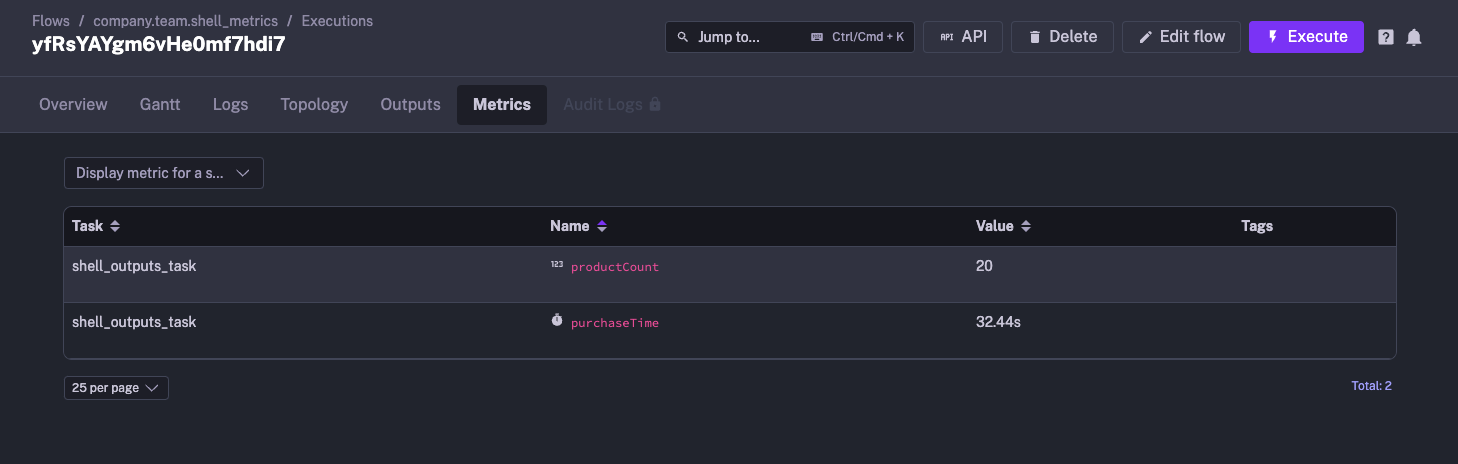
Task: Sort by the Task column arrows
Action: [115, 227]
